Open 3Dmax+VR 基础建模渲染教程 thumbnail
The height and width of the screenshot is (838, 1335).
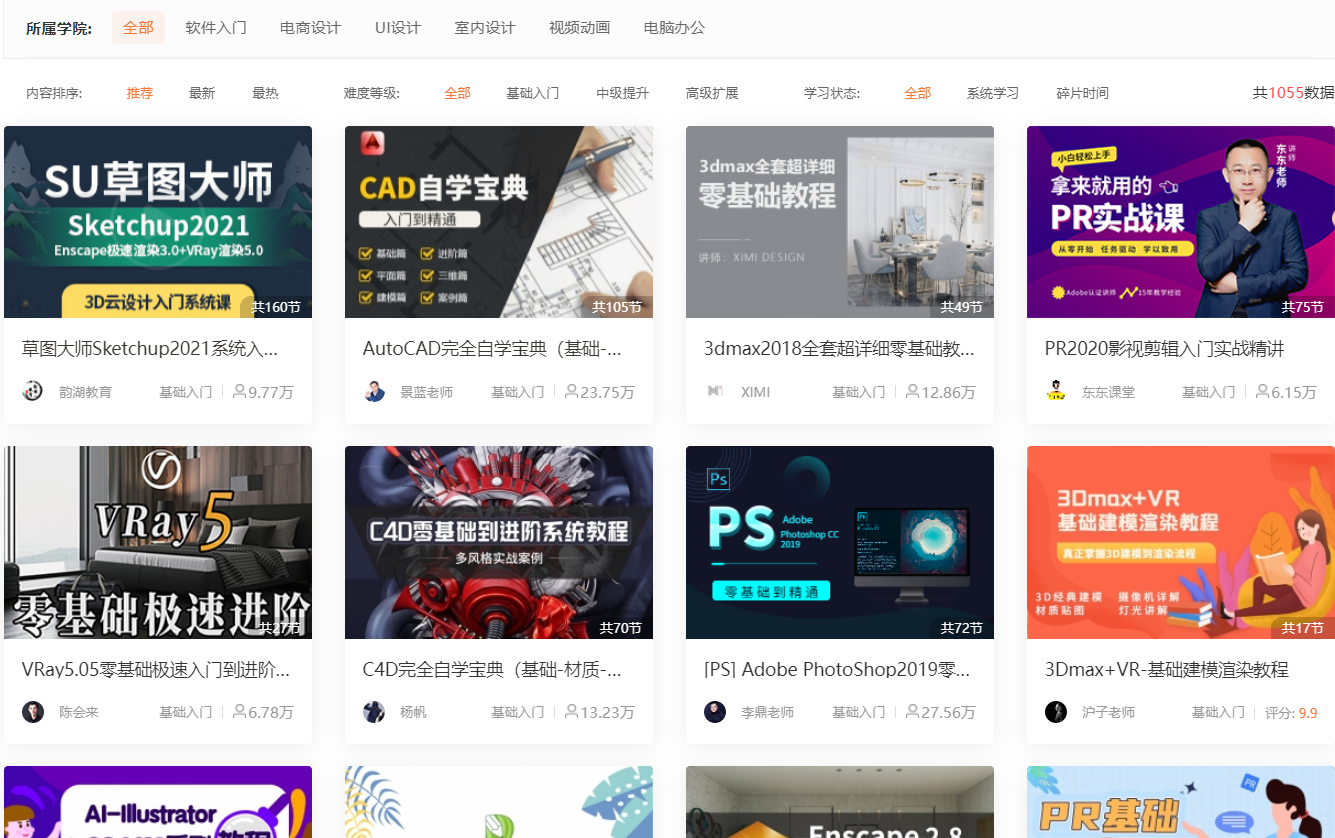point(1181,542)
